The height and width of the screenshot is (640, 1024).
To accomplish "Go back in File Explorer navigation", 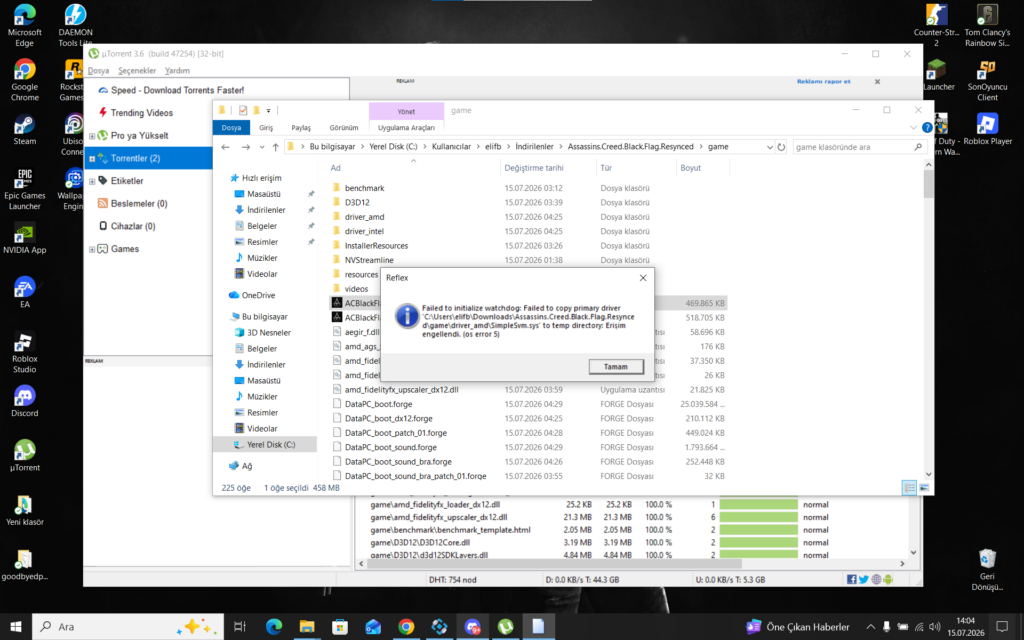I will [x=225, y=147].
